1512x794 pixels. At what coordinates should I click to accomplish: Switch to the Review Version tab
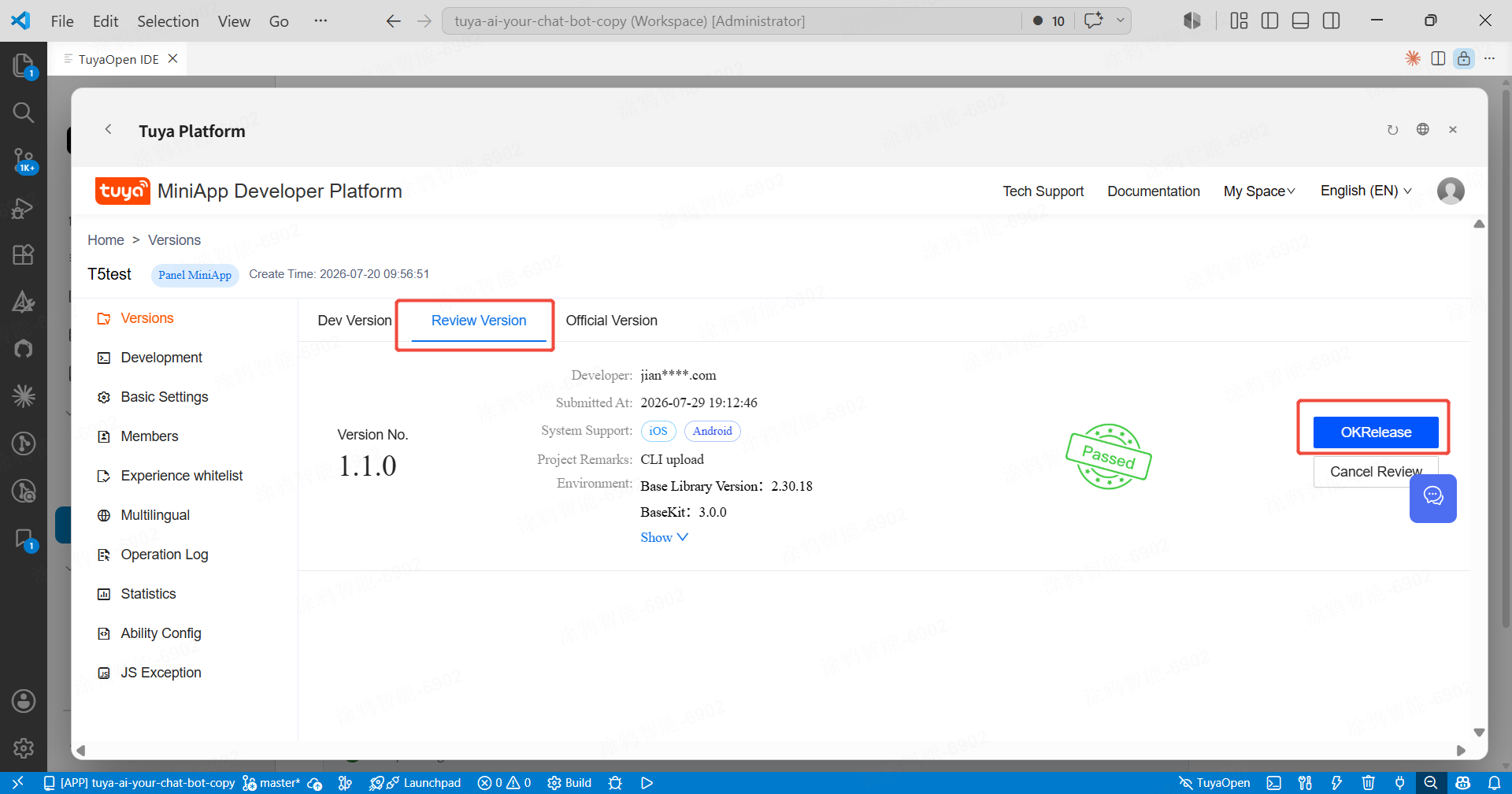[479, 321]
